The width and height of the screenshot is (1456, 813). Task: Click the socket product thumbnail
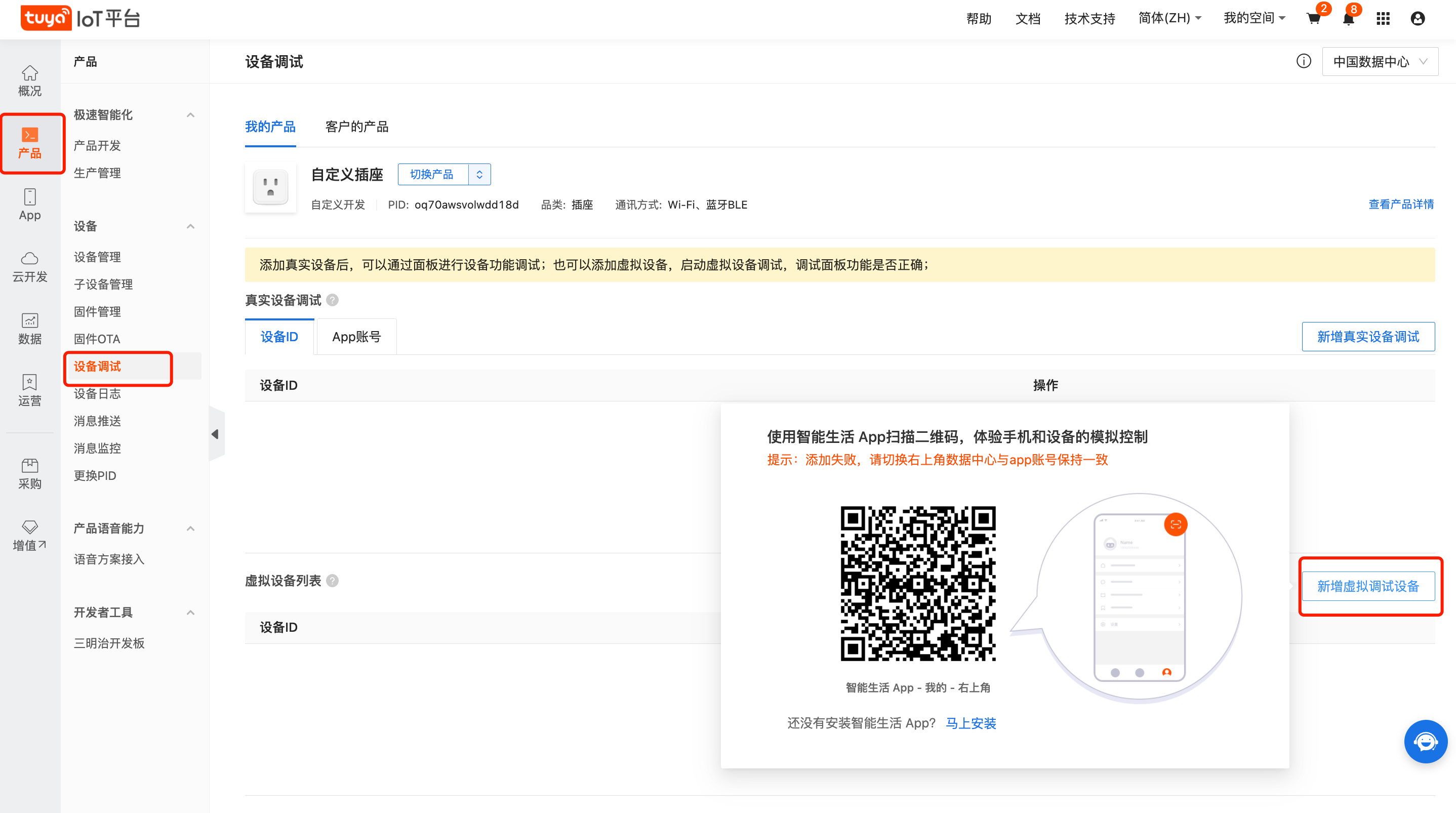coord(270,187)
